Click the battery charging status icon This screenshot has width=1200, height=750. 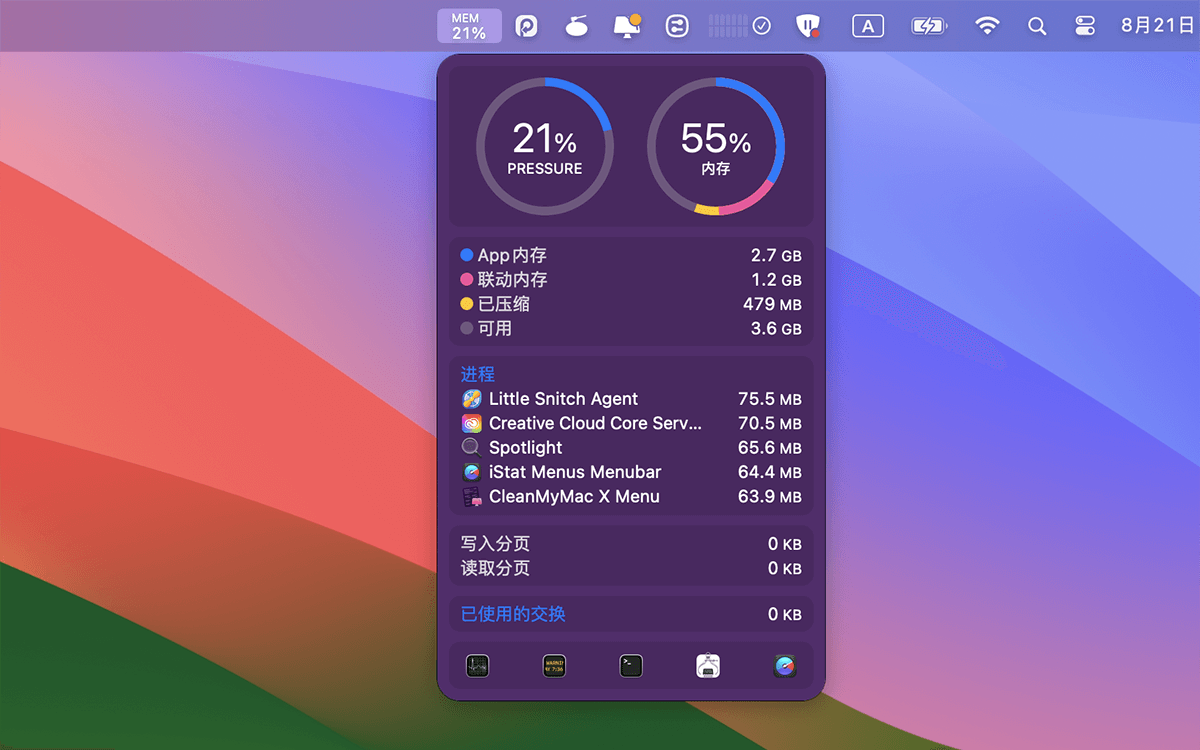[929, 26]
